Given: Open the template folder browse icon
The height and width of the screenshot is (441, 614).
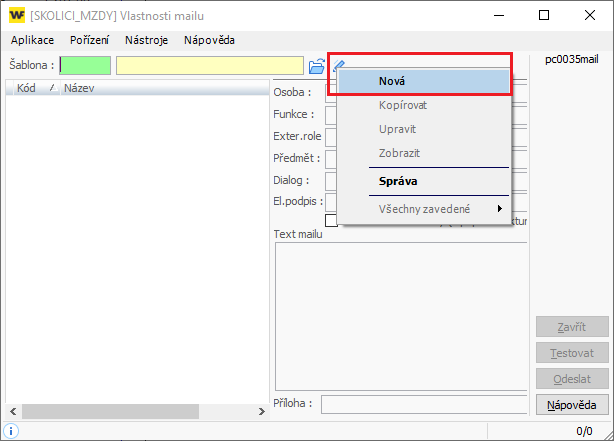Looking at the screenshot, I should tap(317, 66).
